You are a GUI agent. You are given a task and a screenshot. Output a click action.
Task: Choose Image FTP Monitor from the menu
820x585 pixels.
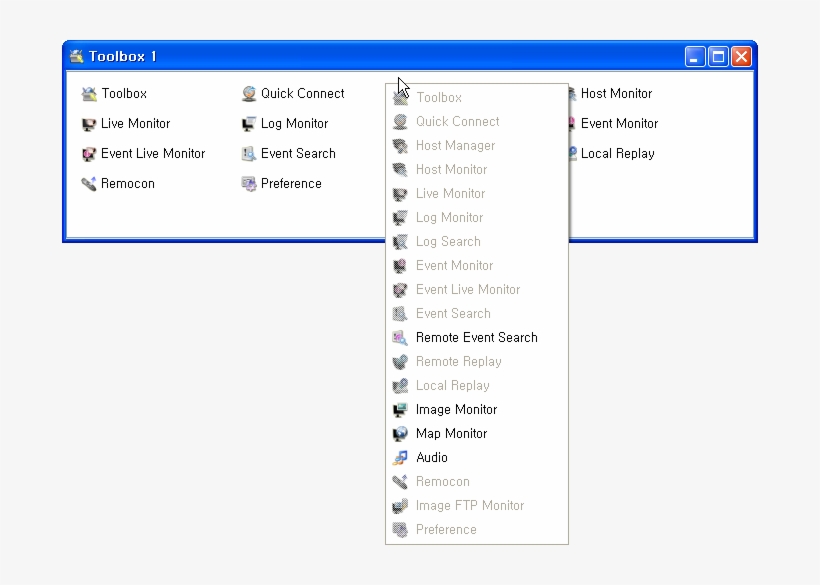(x=470, y=505)
